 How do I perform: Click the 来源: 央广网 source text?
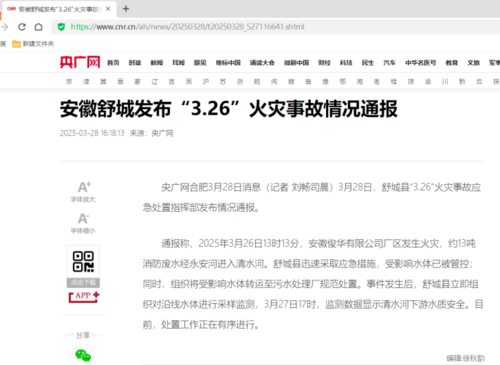[x=152, y=133]
